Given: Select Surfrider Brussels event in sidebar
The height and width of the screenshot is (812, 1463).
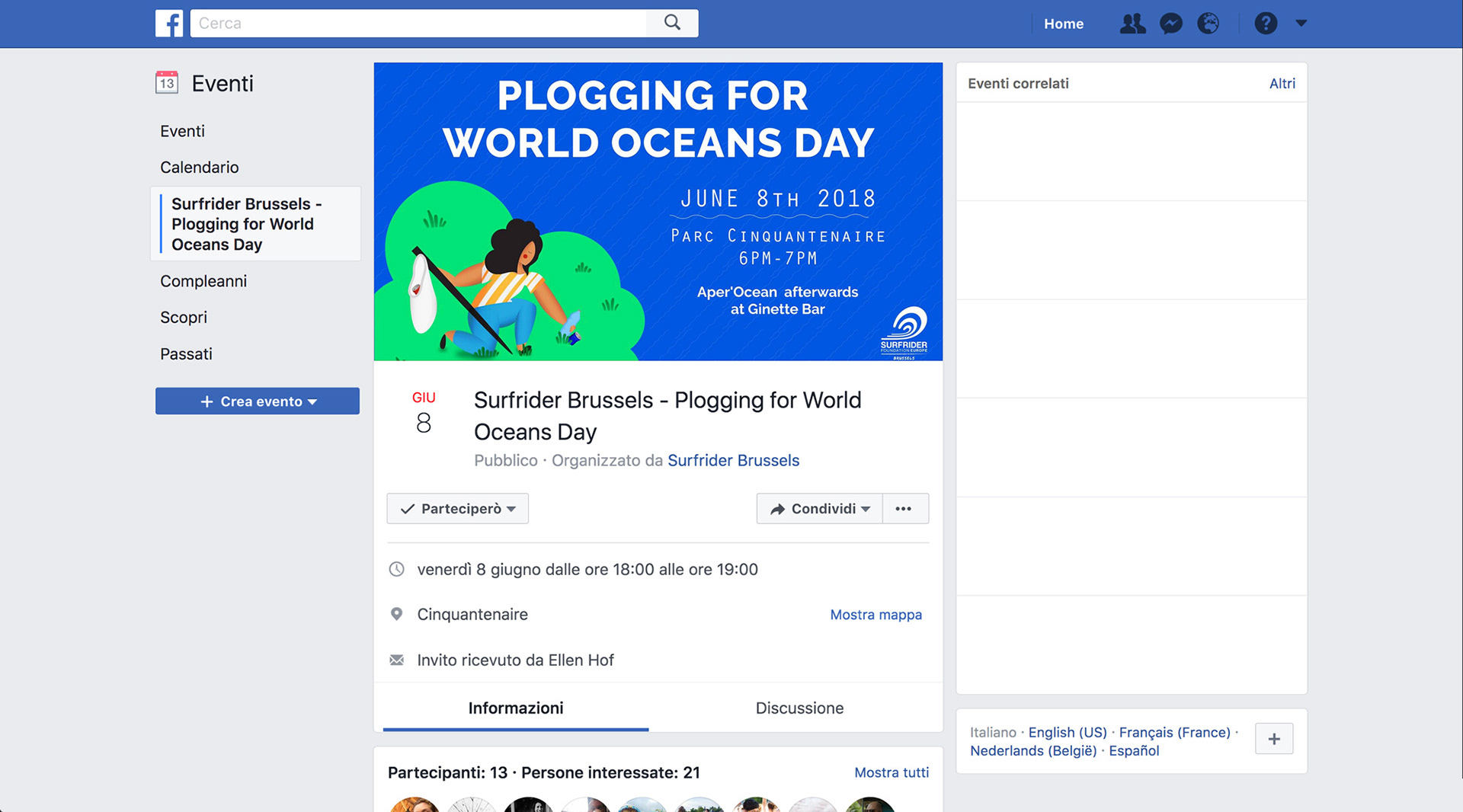Looking at the screenshot, I should [x=256, y=224].
